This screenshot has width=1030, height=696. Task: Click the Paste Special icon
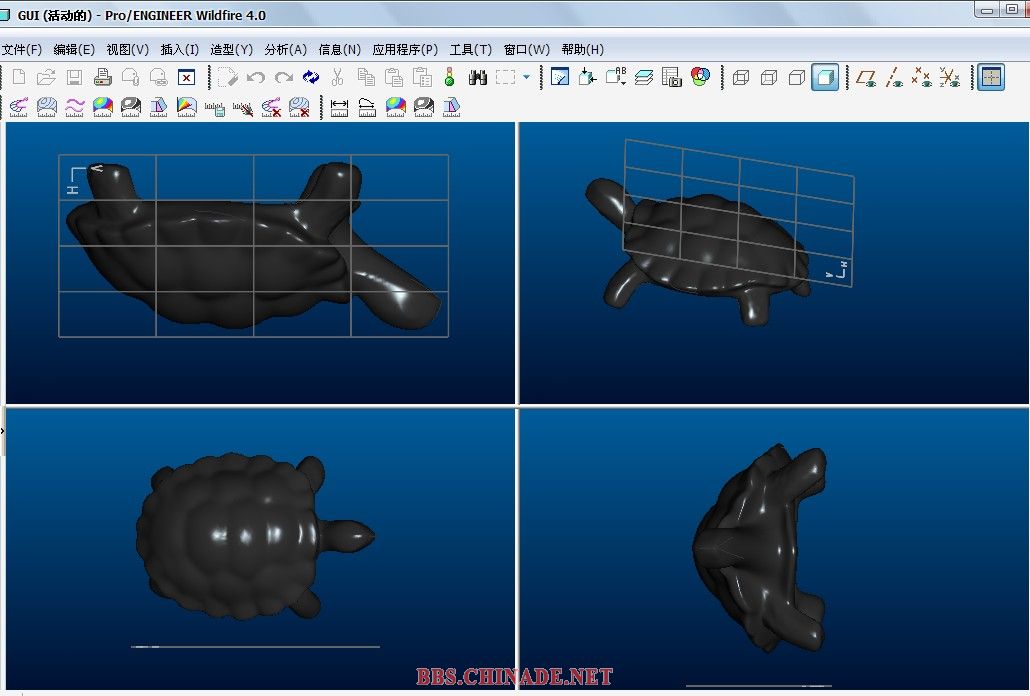[422, 77]
